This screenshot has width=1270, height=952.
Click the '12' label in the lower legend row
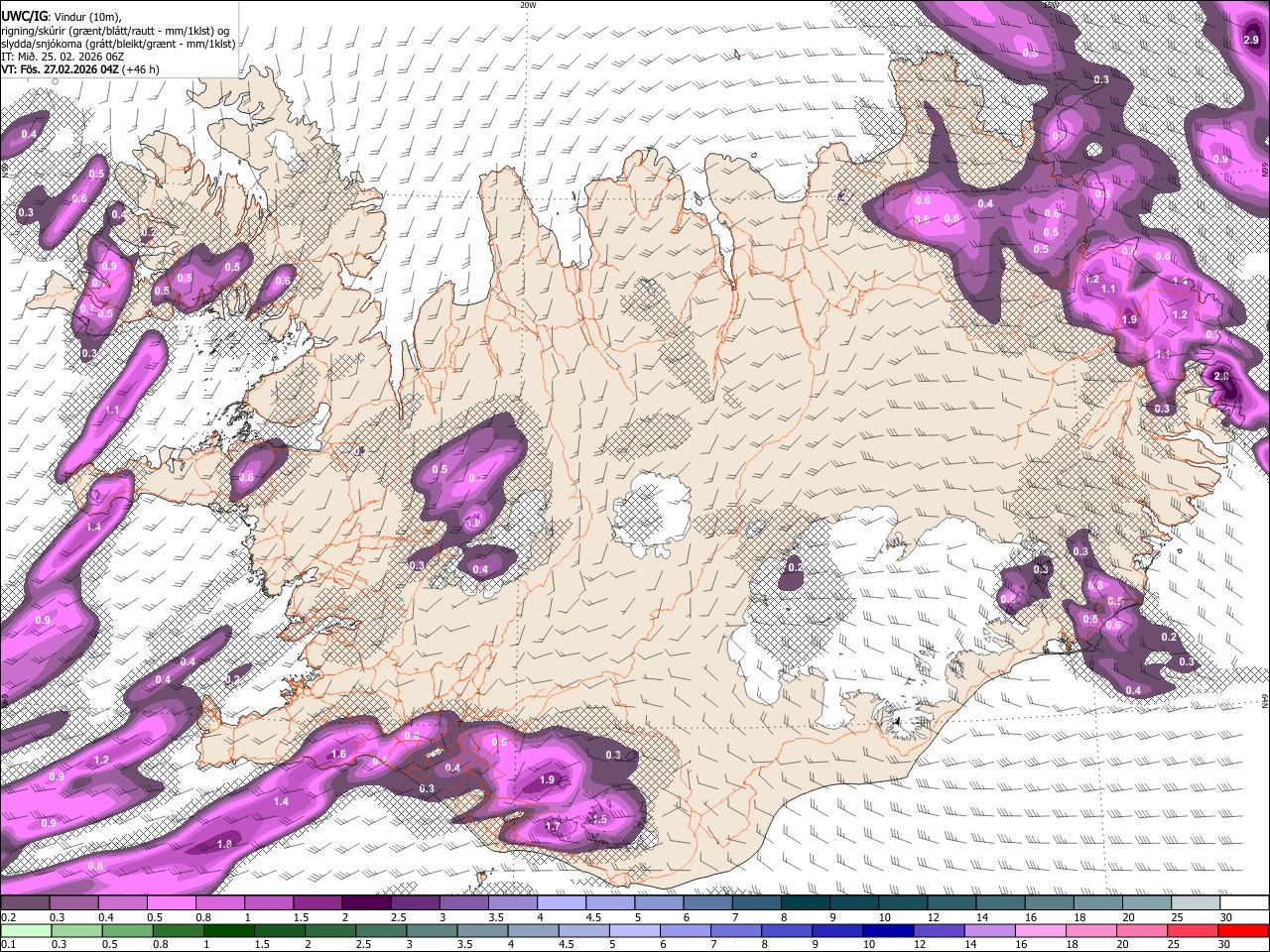(x=919, y=944)
